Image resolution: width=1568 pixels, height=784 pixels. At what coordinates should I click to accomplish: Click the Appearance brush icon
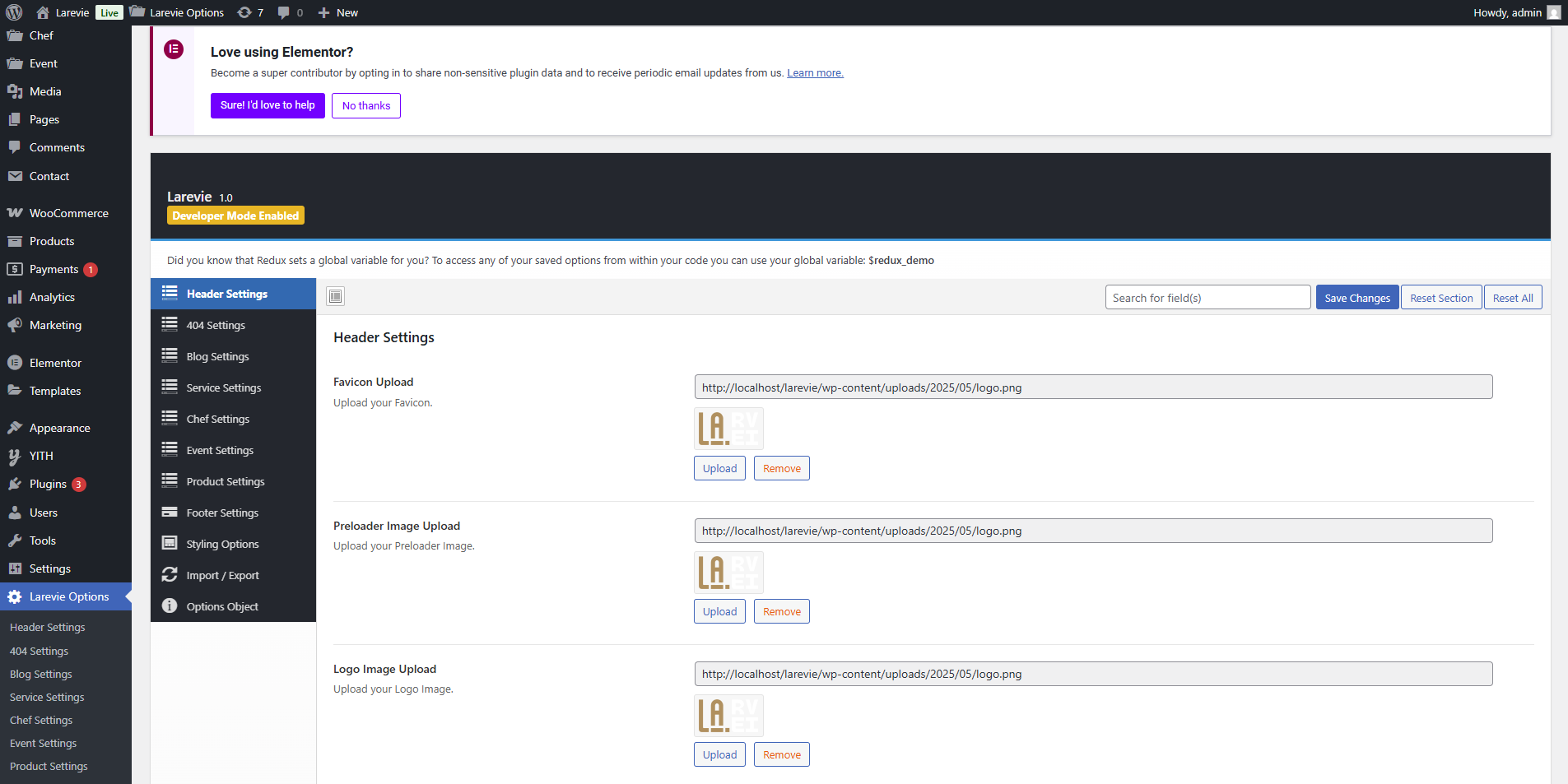[x=15, y=428]
